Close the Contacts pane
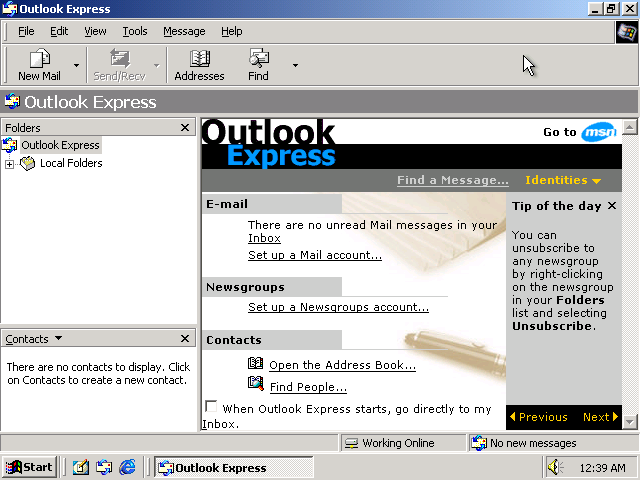 tap(185, 338)
